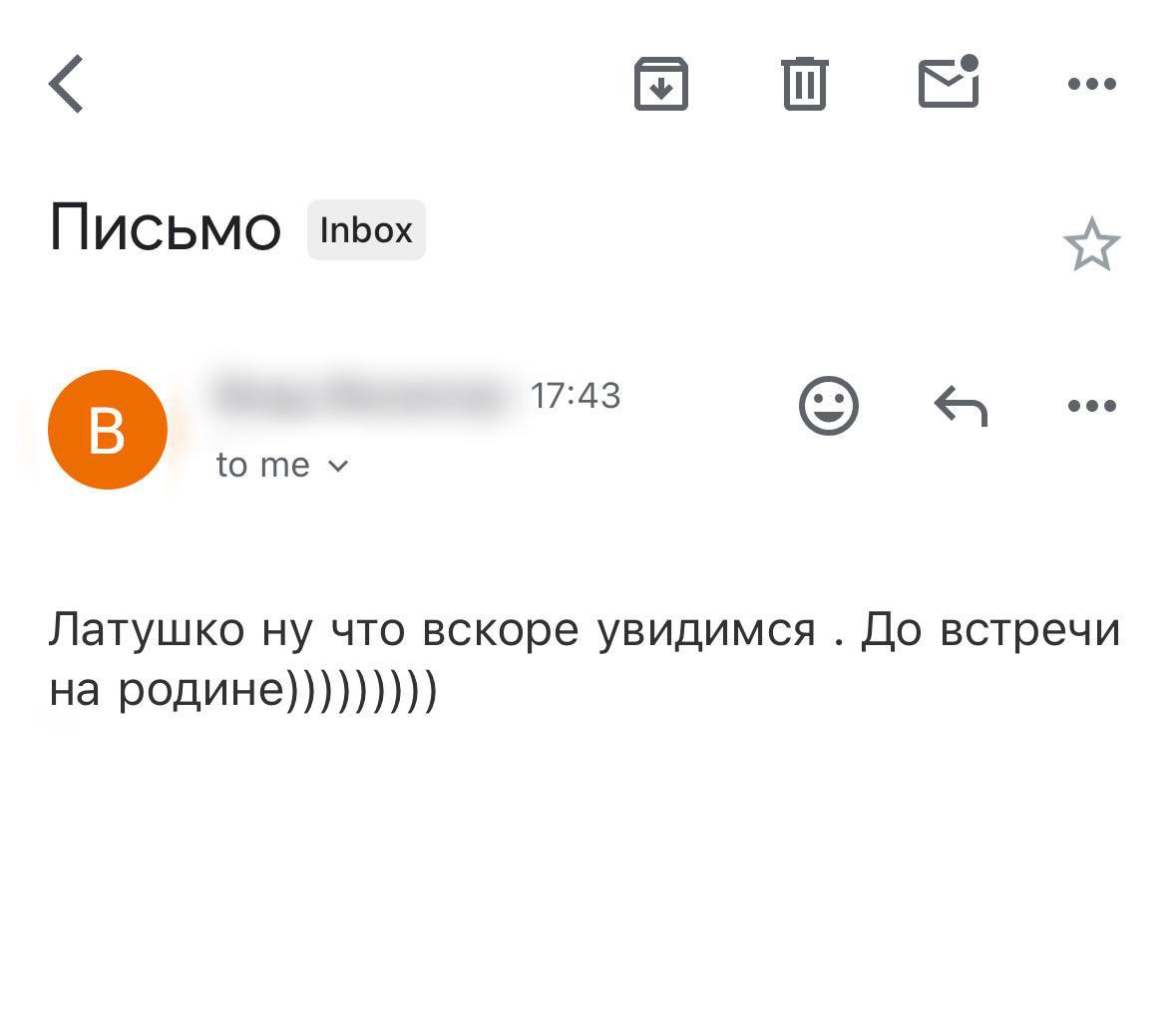The height and width of the screenshot is (1017, 1176).
Task: Toggle the unread status icon
Action: (x=948, y=84)
